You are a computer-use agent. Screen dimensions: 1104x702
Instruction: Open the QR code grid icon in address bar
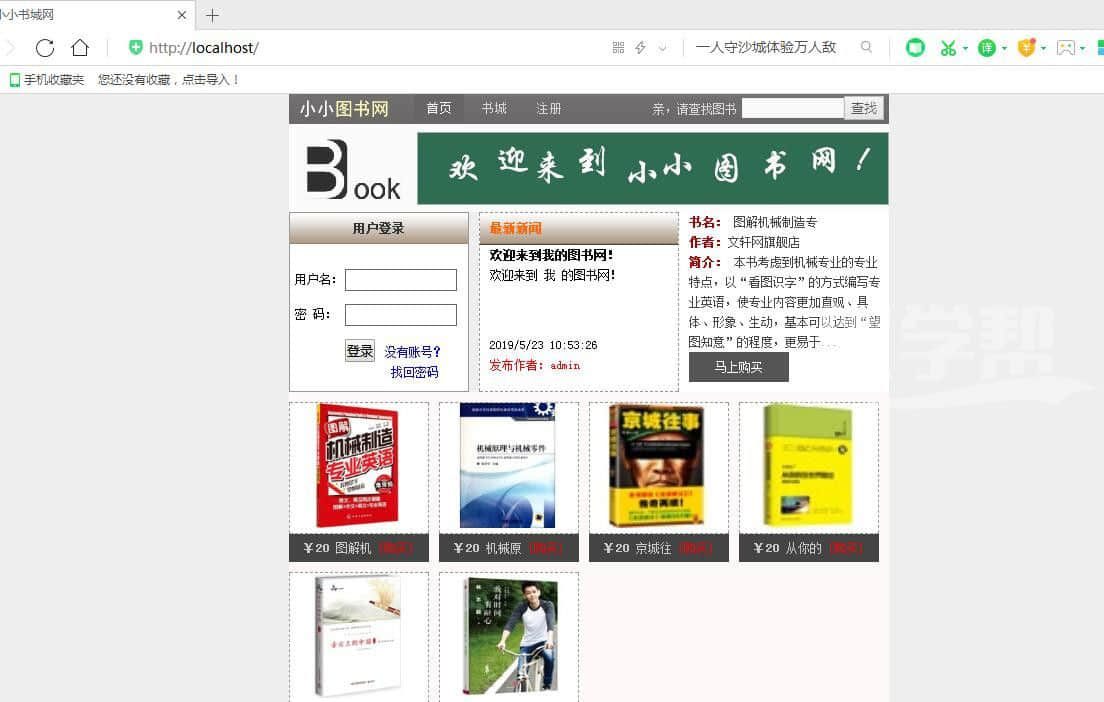click(x=618, y=48)
